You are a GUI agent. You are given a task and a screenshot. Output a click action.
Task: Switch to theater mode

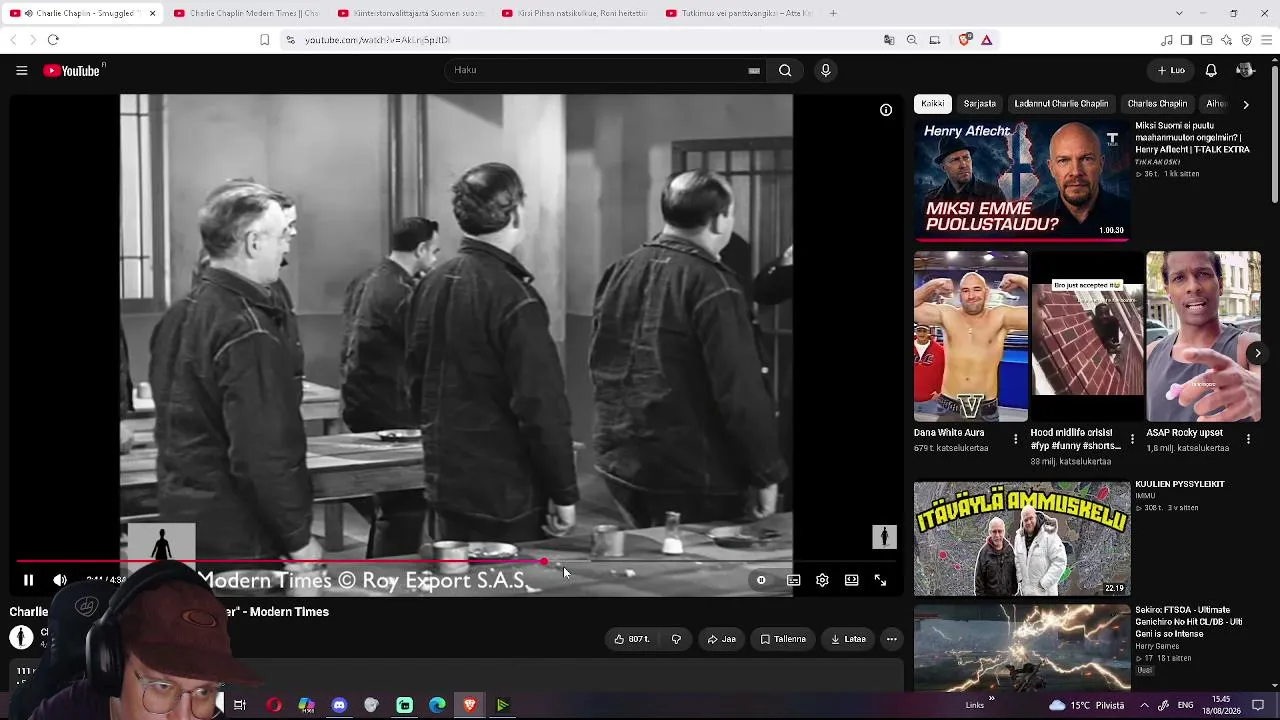(851, 580)
